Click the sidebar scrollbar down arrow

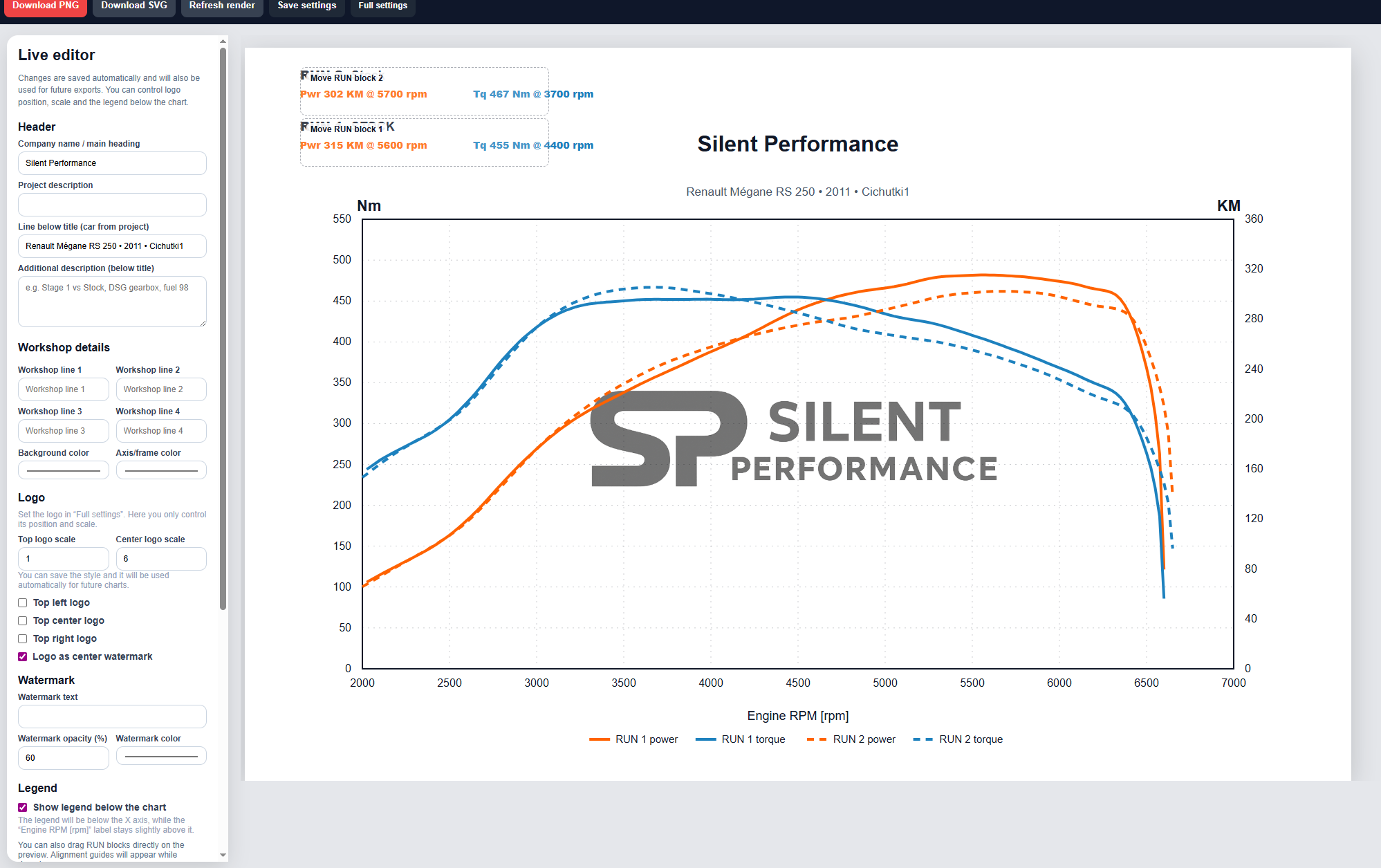(223, 856)
